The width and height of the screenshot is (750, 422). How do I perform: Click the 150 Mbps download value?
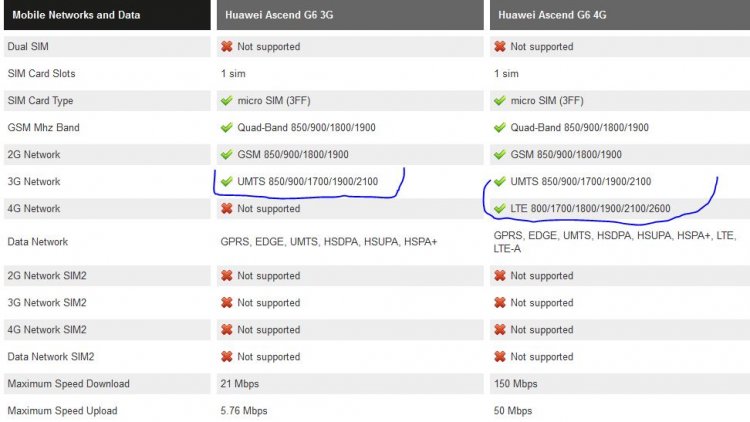click(x=516, y=384)
